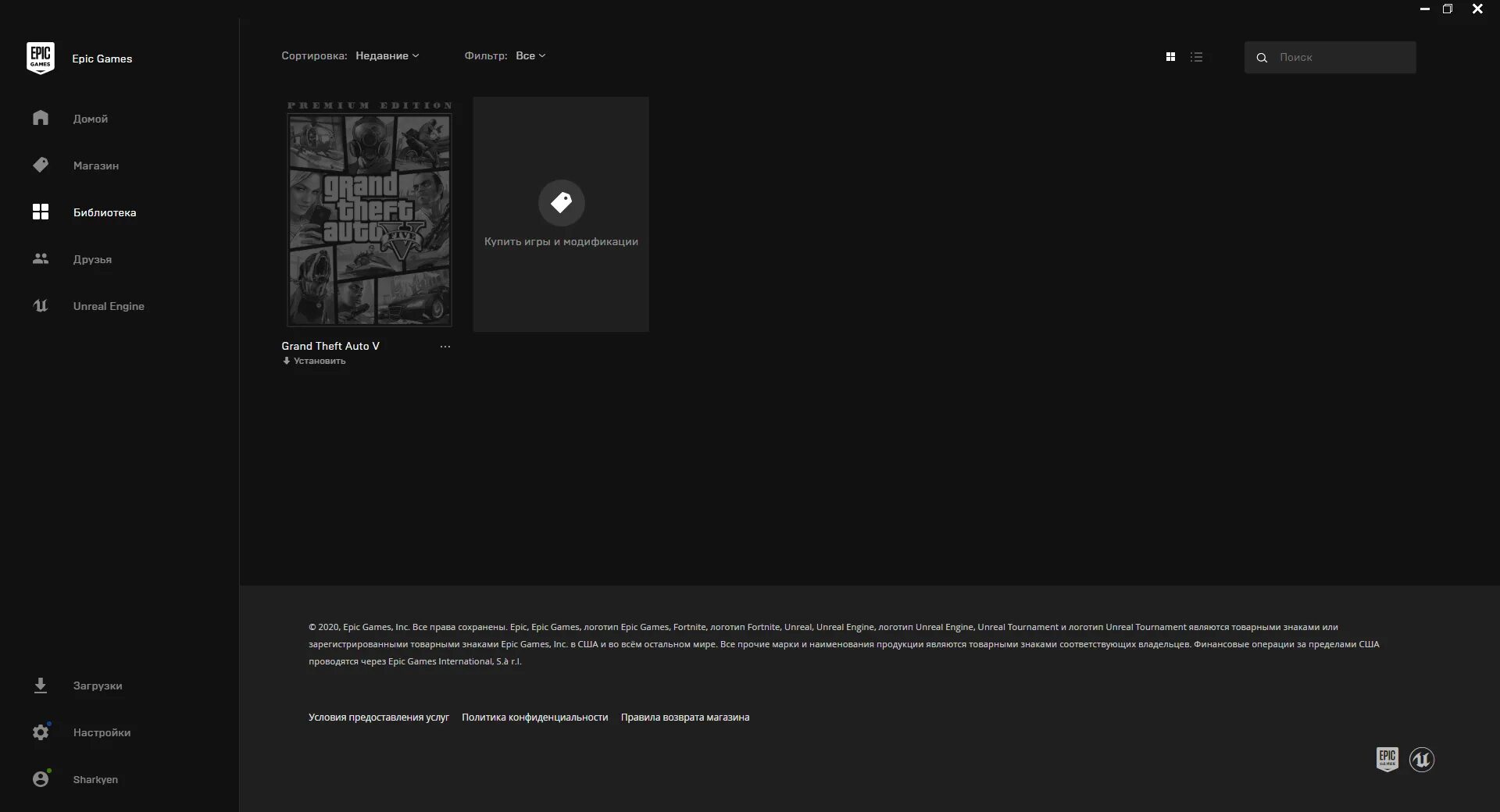
Task: Click the Epic Games logo in footer
Action: [1387, 759]
